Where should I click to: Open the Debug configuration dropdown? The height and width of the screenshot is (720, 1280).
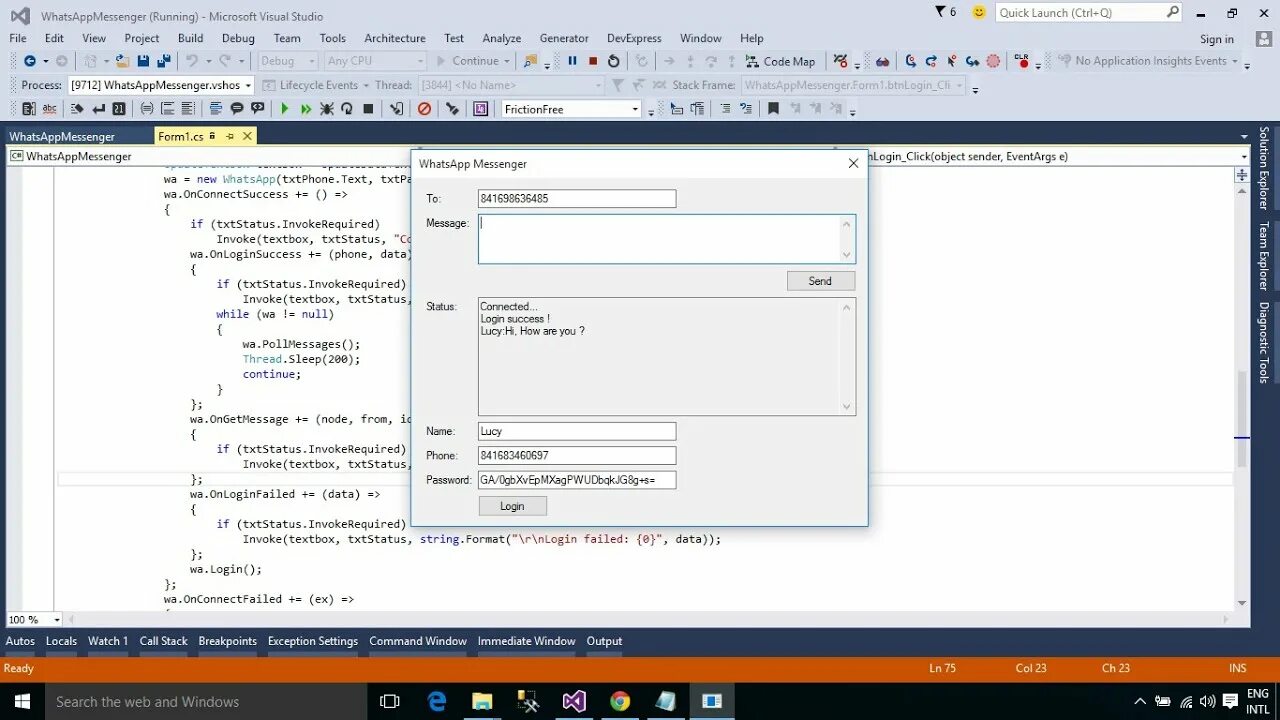coord(287,61)
